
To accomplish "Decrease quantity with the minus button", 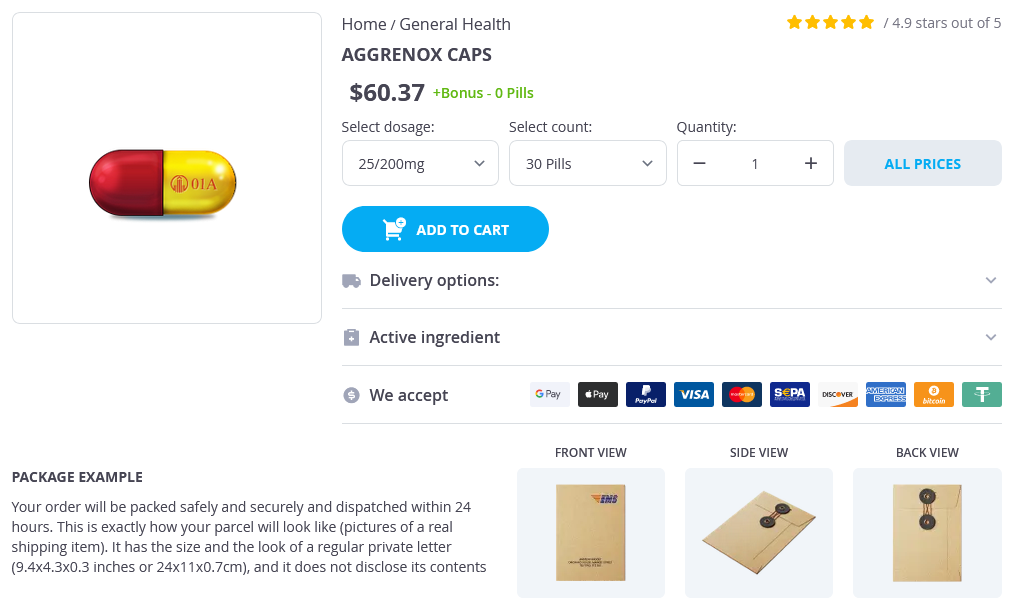I will tap(699, 164).
